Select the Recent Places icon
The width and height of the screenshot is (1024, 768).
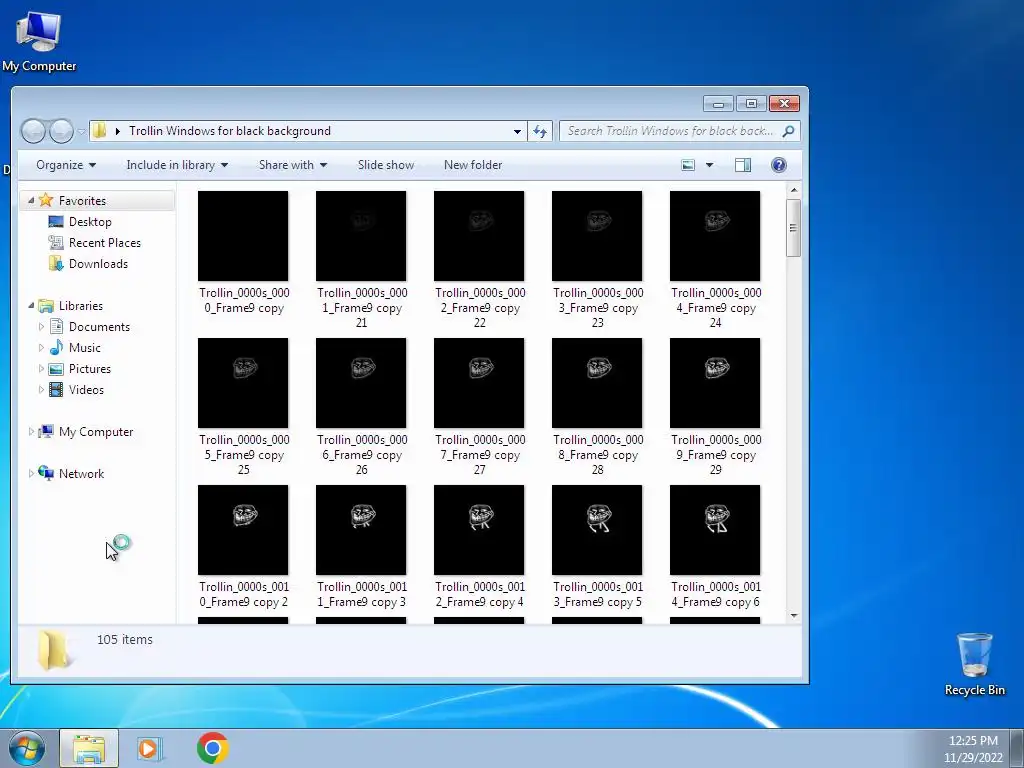pos(56,243)
